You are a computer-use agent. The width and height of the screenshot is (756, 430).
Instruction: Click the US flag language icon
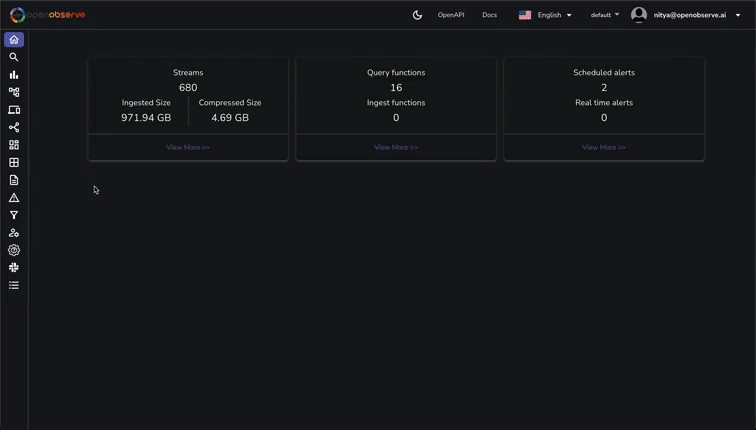525,15
